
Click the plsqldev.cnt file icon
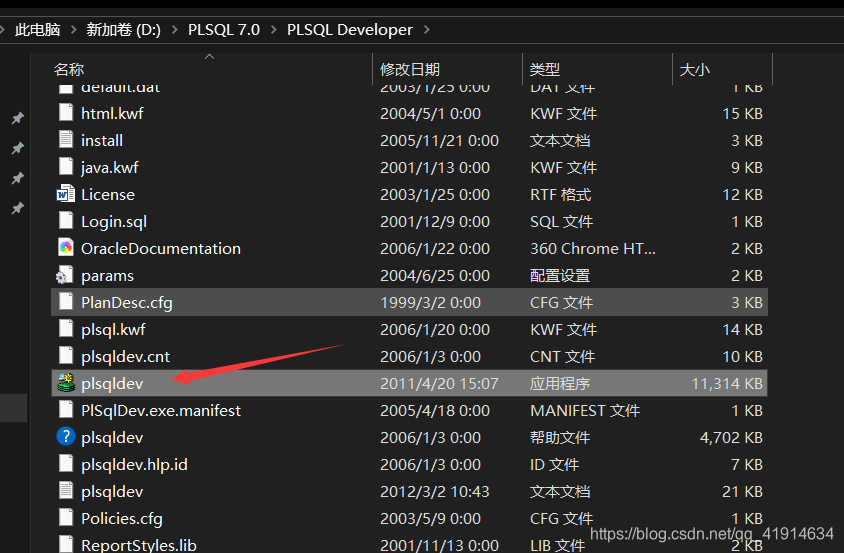click(x=66, y=356)
